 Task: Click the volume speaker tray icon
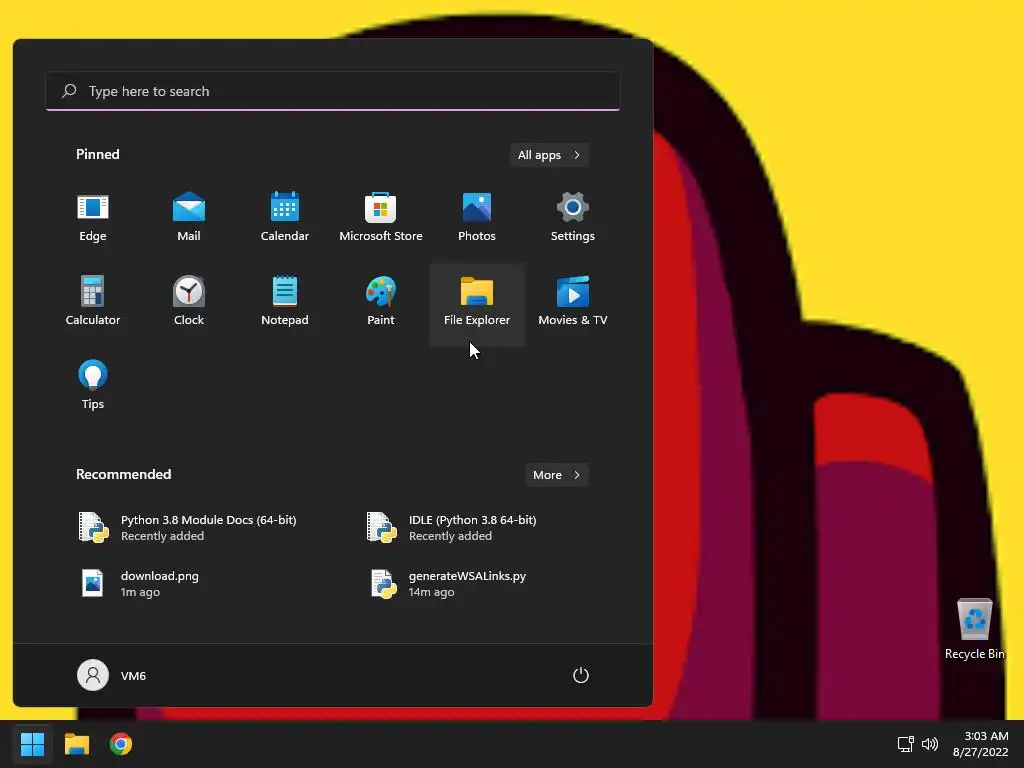coord(930,744)
